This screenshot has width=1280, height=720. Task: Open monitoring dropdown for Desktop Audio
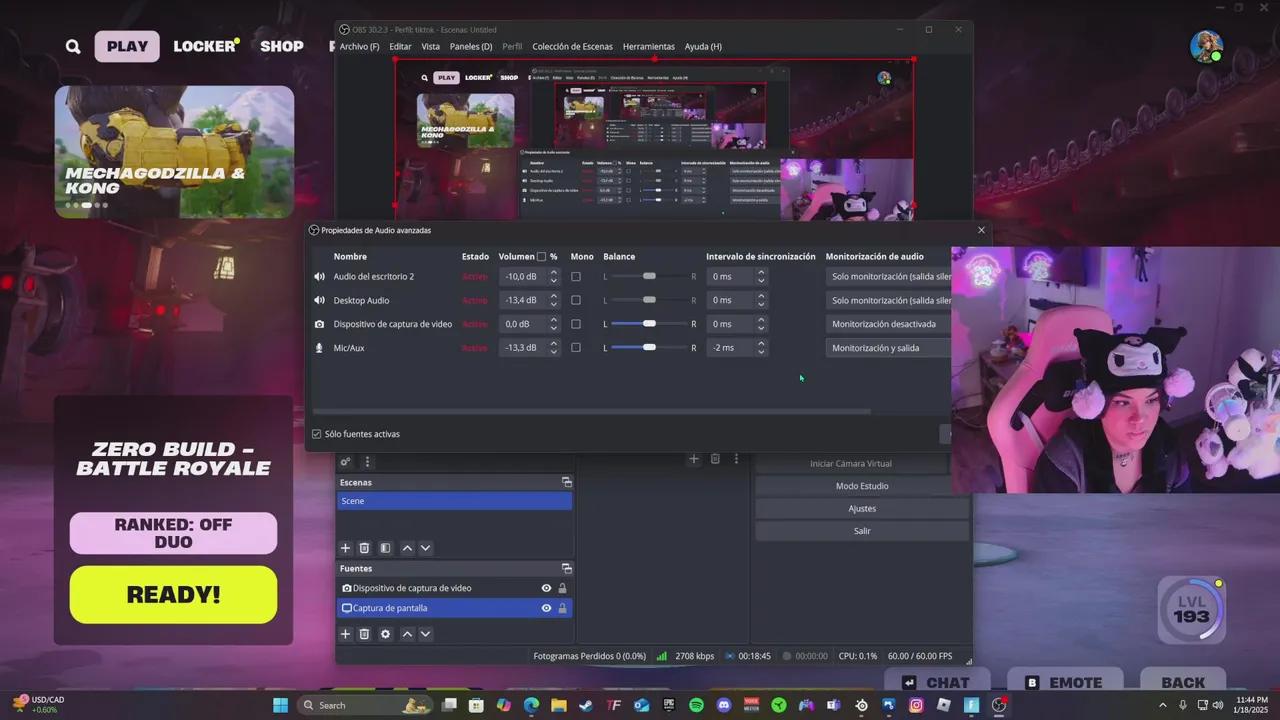coord(888,300)
